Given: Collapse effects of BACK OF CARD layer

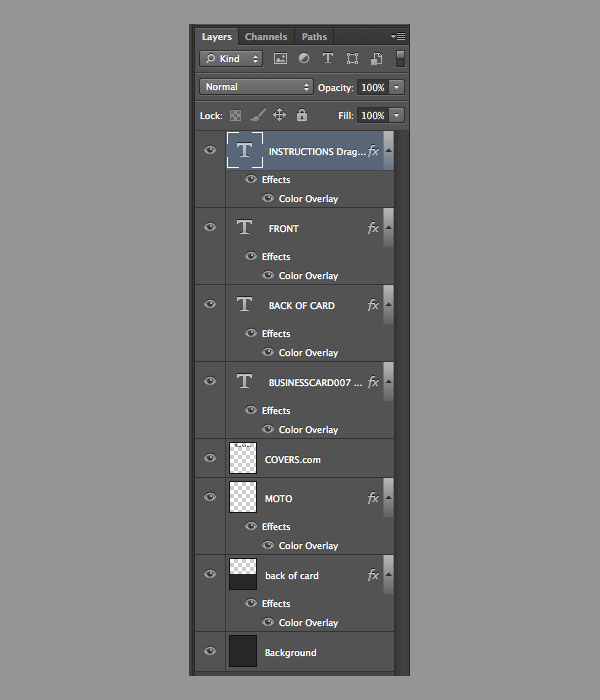Looking at the screenshot, I should (x=388, y=304).
